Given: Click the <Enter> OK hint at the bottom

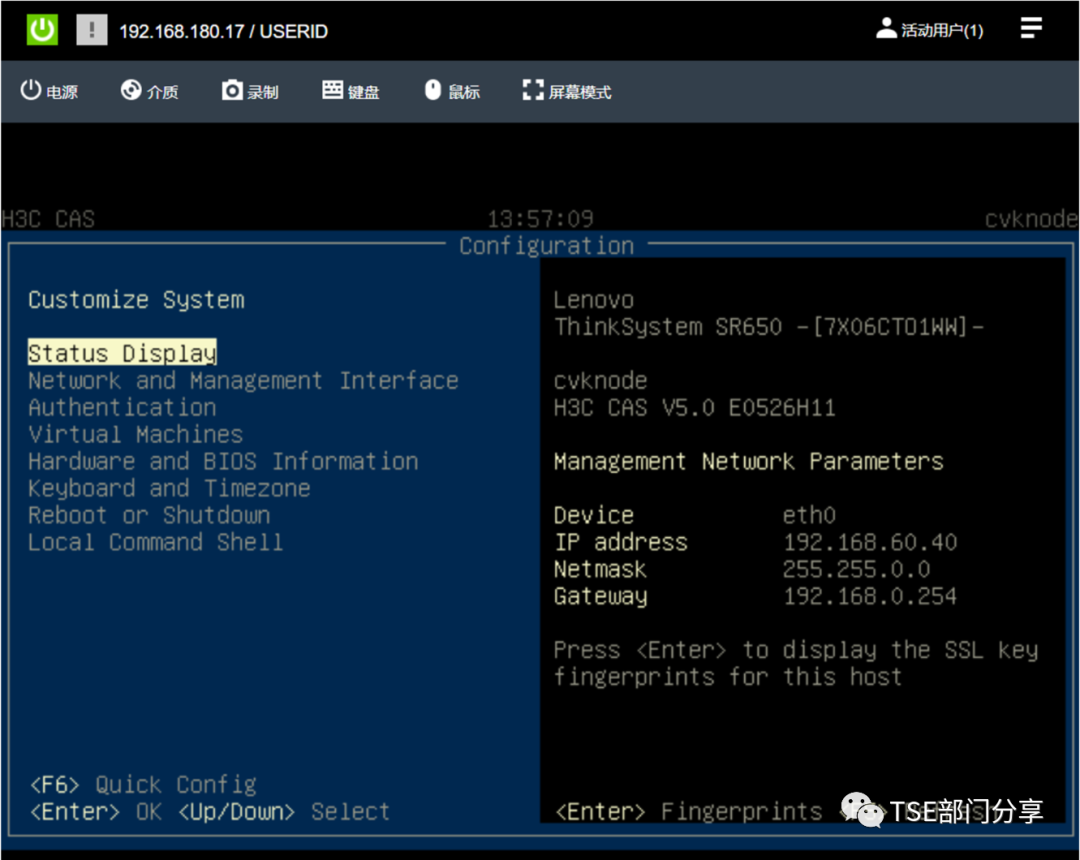Looking at the screenshot, I should pyautogui.click(x=95, y=811).
